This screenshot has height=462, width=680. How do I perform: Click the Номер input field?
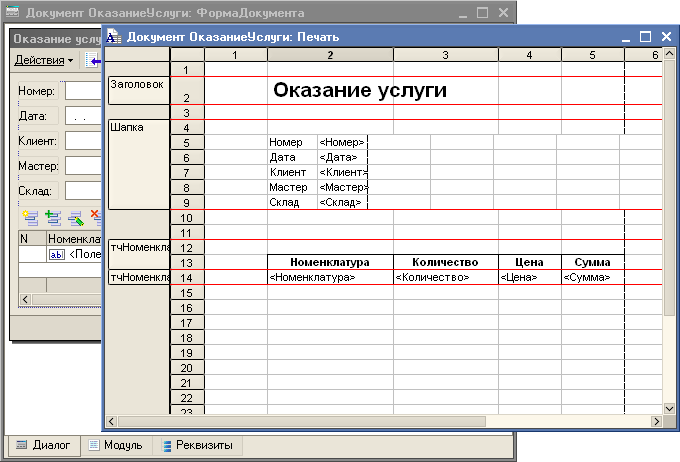click(x=83, y=92)
